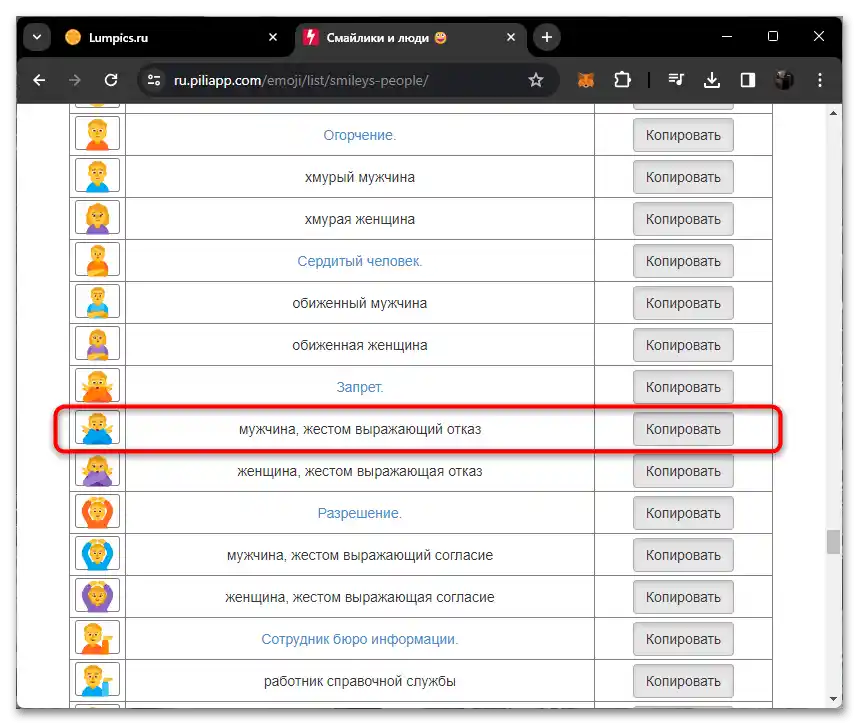Click the хмурый мужчина emoji image
859x725 pixels.
(98, 176)
